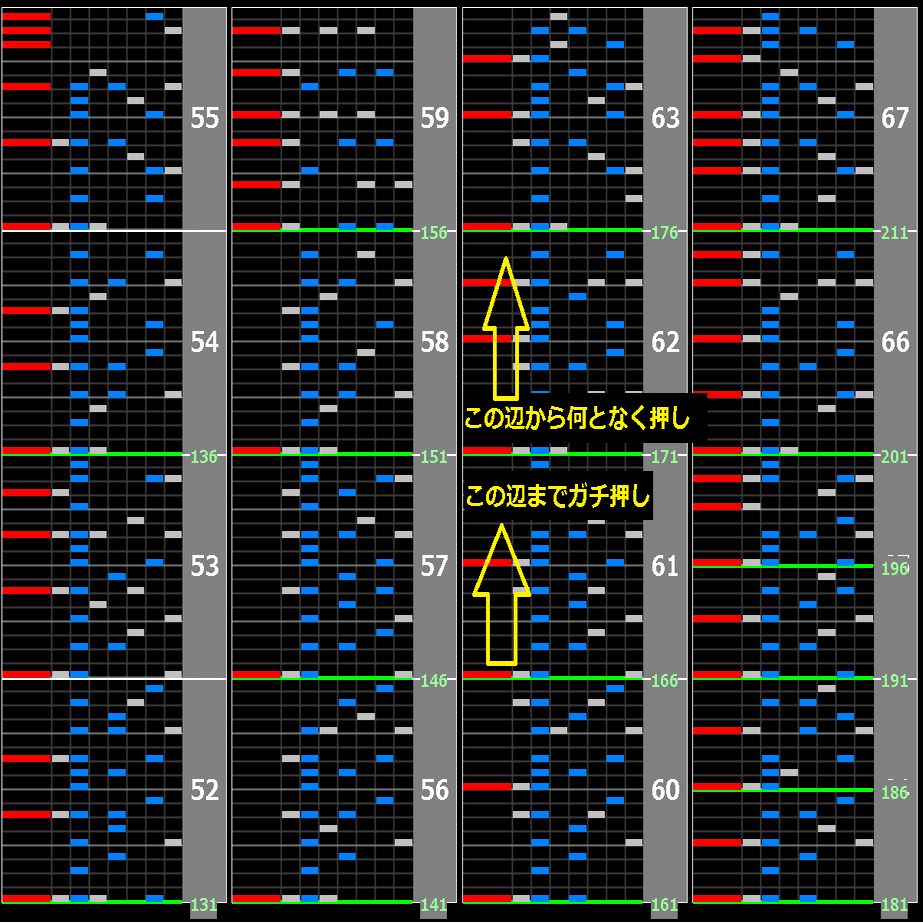The width and height of the screenshot is (923, 923).
Task: Click the red note at the top of measure 55
Action: pos(25,16)
